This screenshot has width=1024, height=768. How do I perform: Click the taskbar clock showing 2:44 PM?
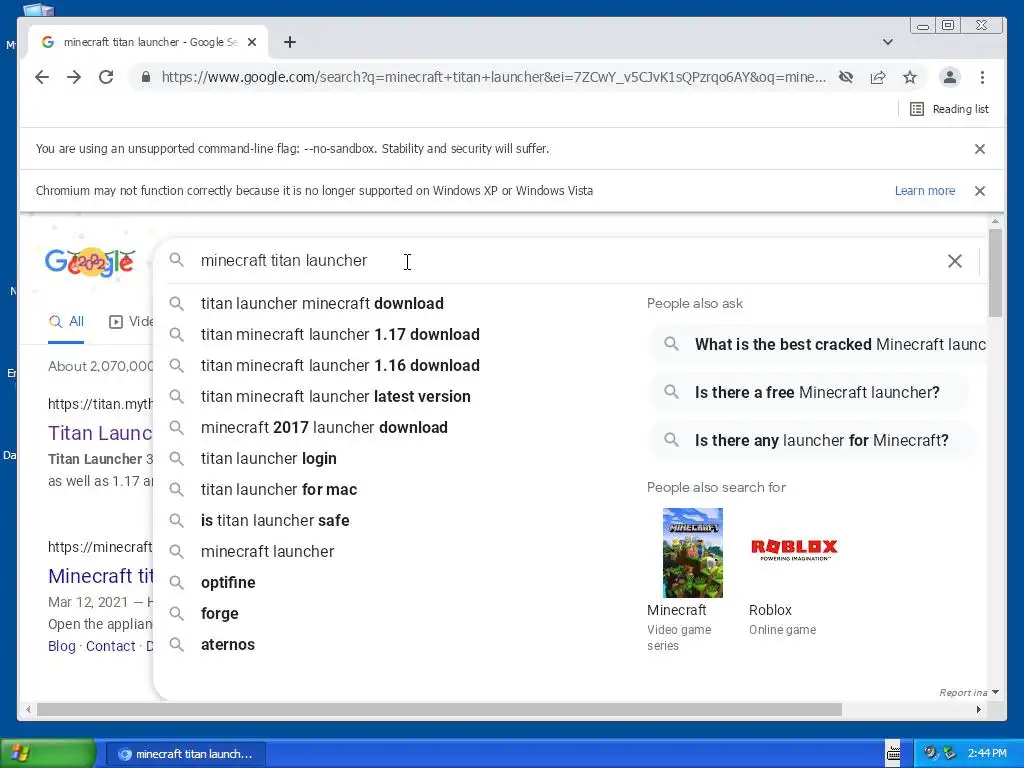987,754
